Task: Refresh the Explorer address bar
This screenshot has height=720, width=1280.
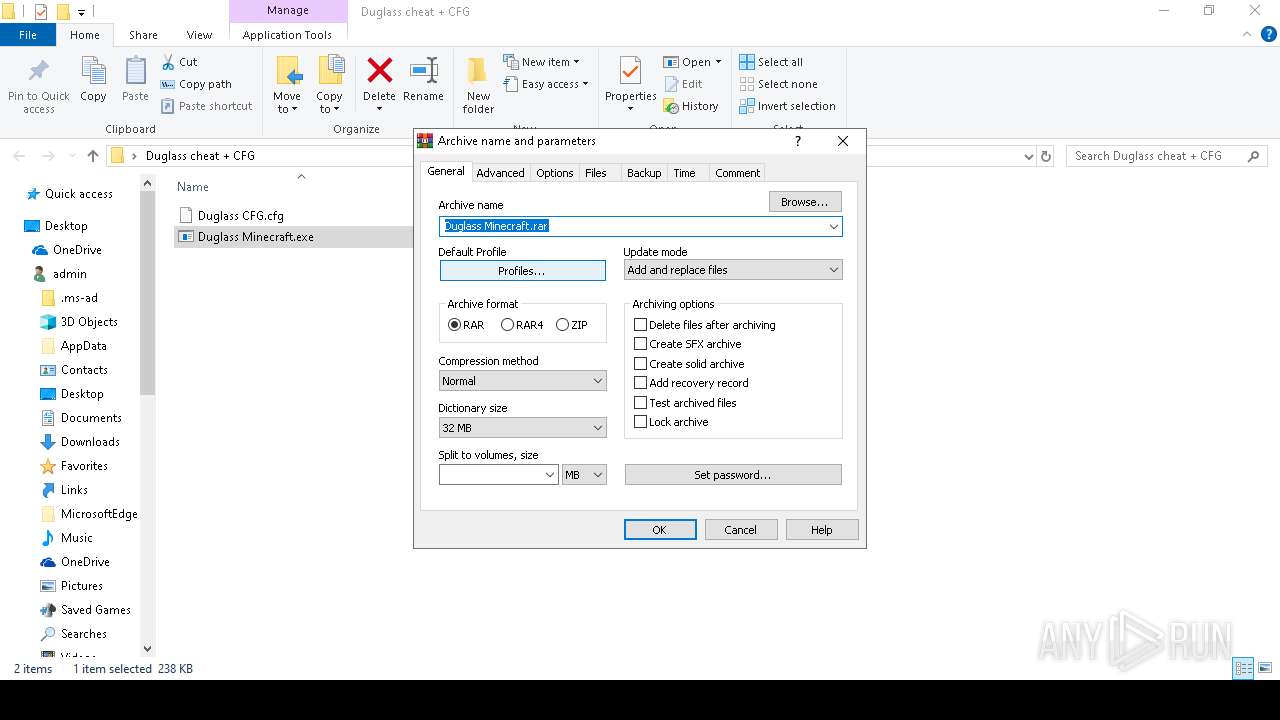Action: [x=1046, y=156]
